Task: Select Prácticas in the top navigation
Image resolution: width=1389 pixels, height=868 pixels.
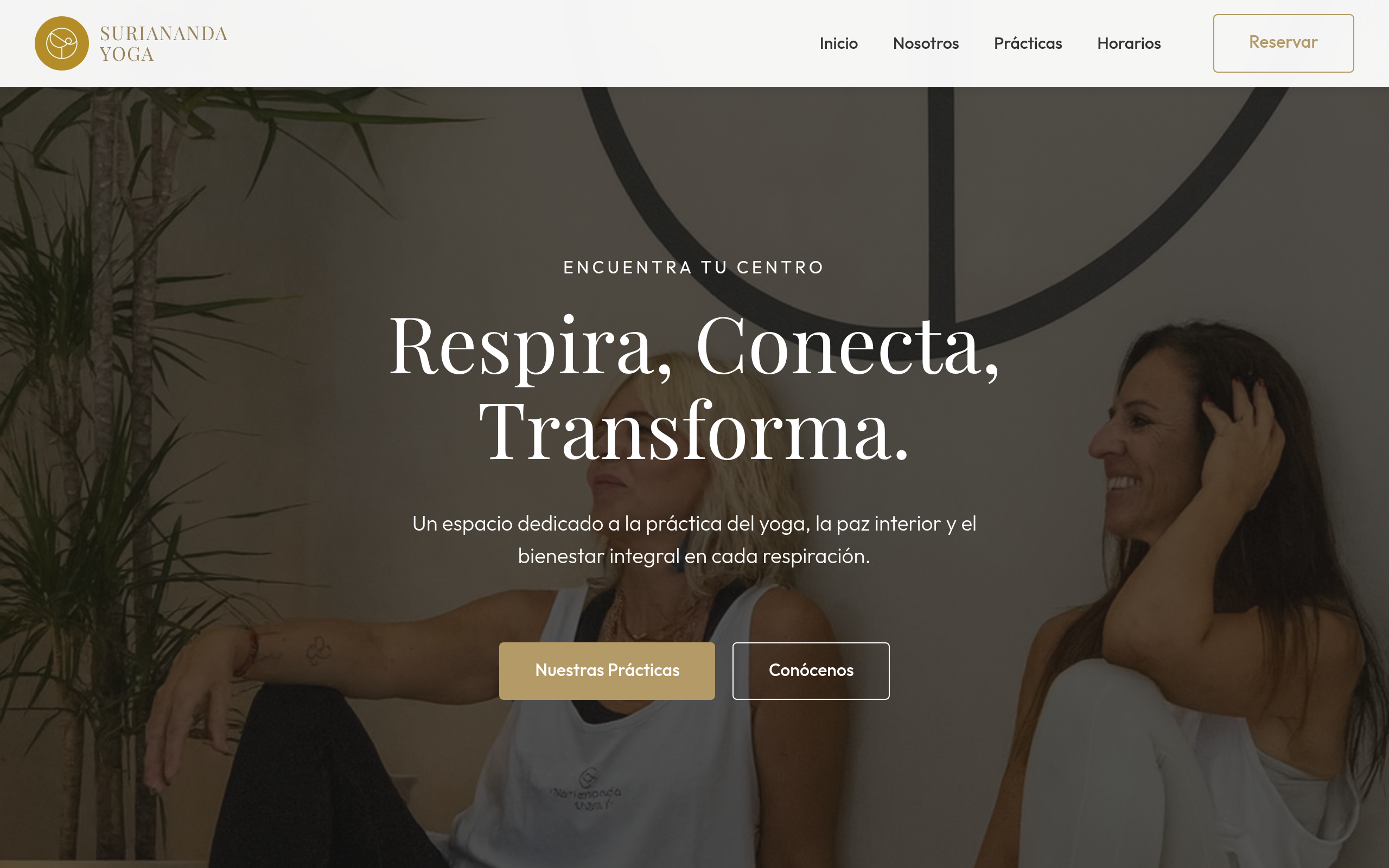Action: pyautogui.click(x=1028, y=43)
